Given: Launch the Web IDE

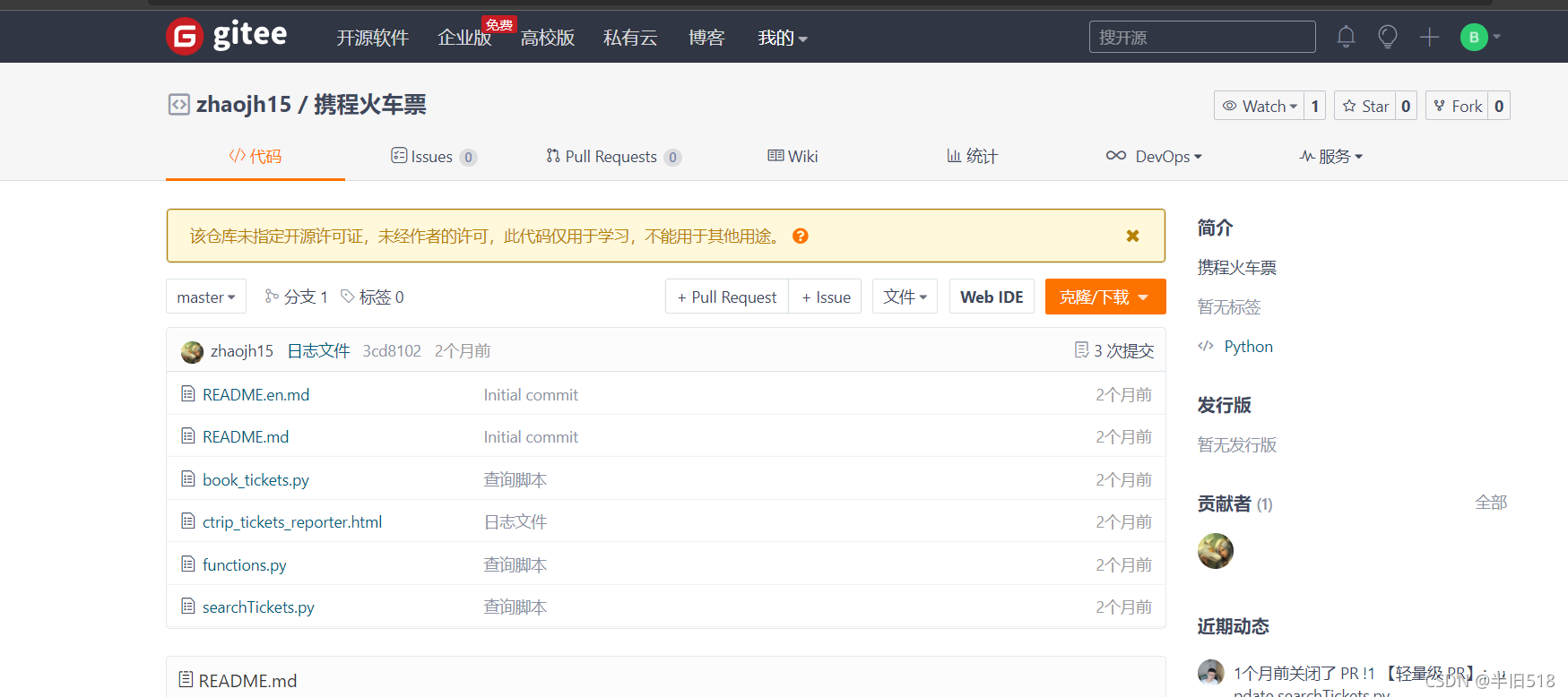Looking at the screenshot, I should tap(992, 297).
